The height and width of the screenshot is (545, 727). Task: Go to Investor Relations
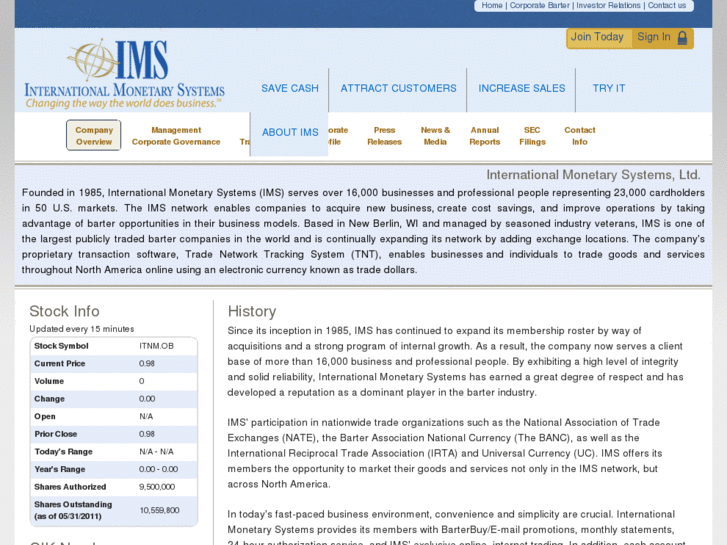click(x=608, y=5)
